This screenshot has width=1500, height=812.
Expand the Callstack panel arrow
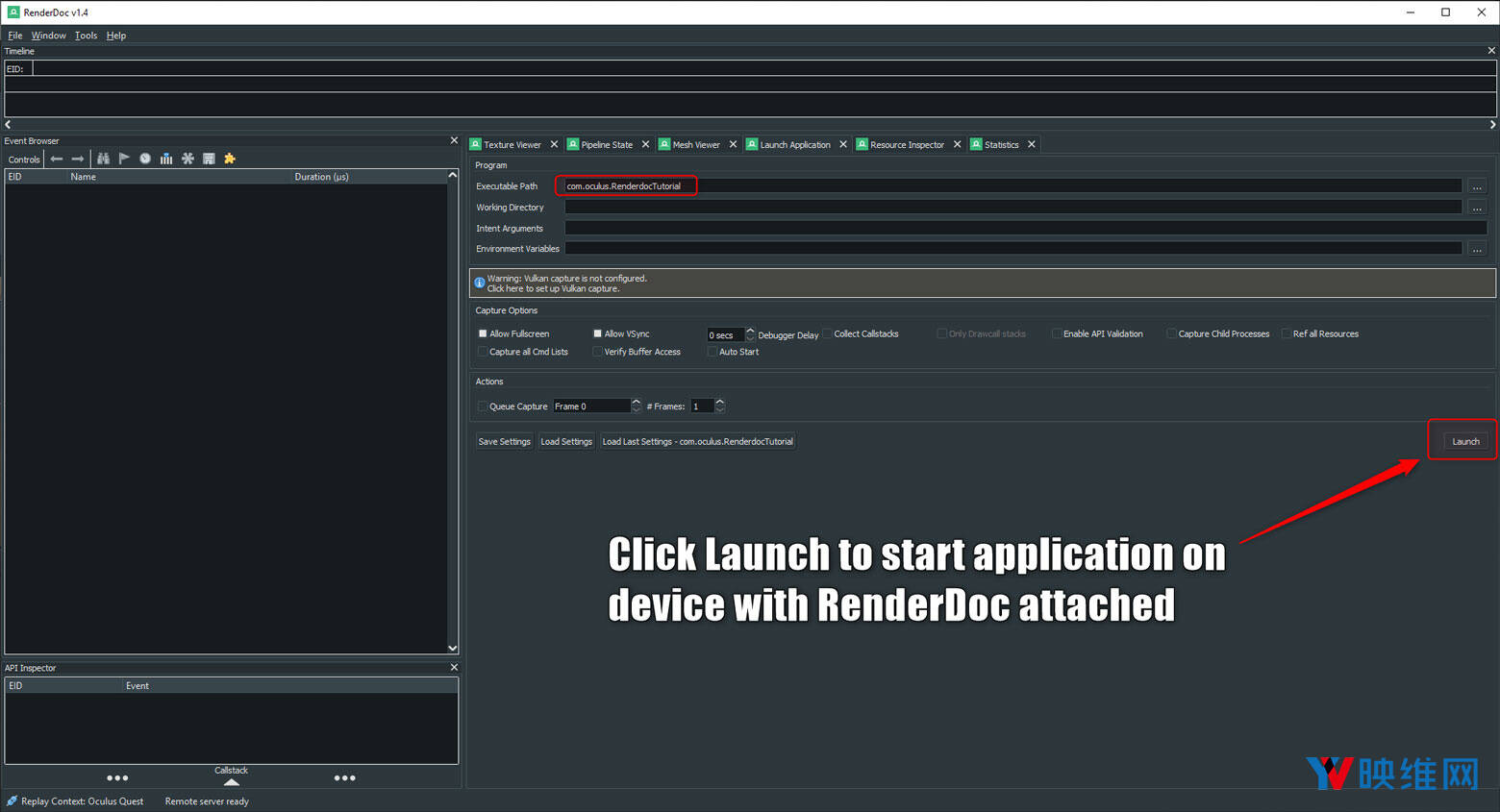tap(231, 781)
